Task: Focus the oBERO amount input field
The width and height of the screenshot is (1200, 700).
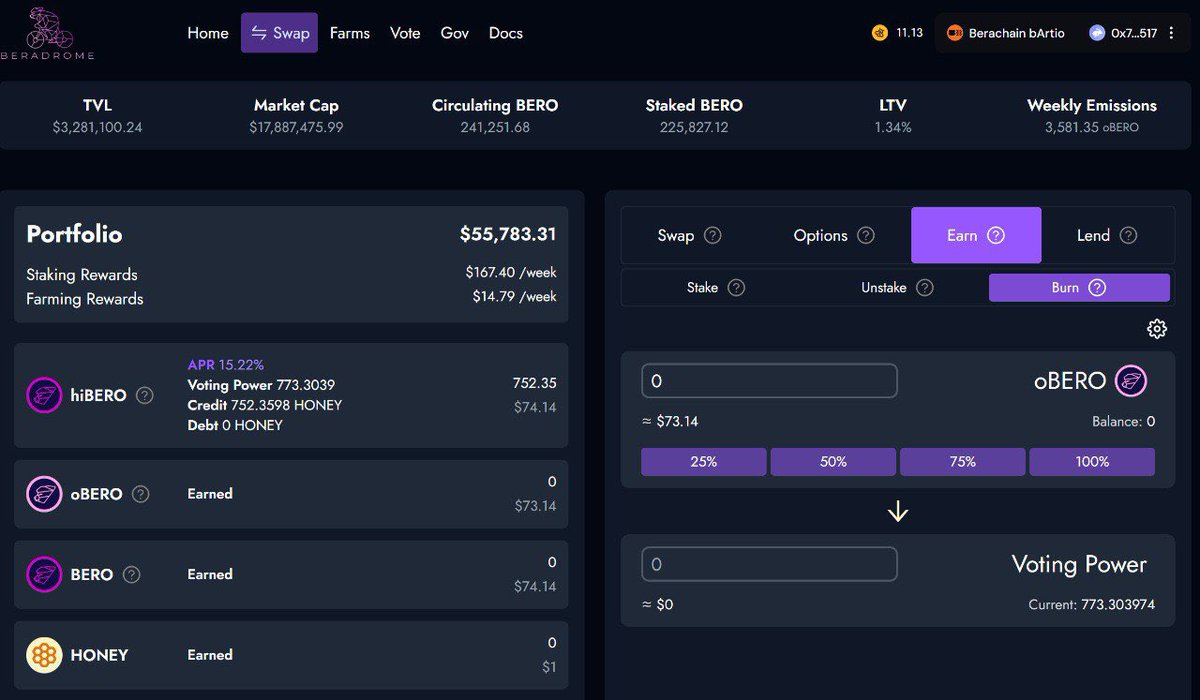Action: [x=769, y=381]
